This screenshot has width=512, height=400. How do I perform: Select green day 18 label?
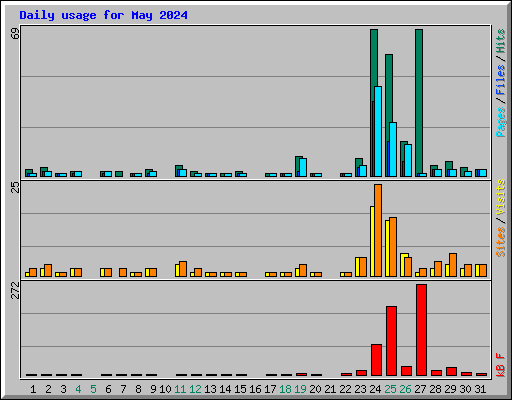[285, 389]
